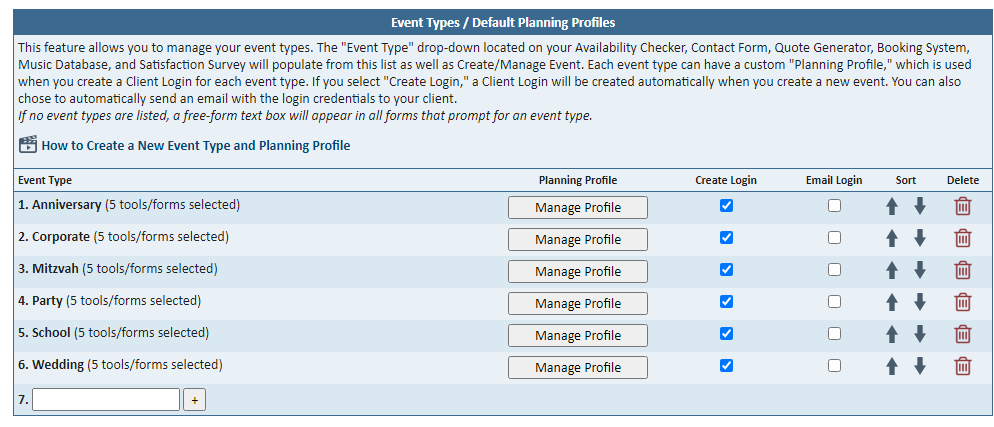Viewport: 994px width, 427px height.
Task: Open Manage Profile for Anniversary
Action: point(577,207)
